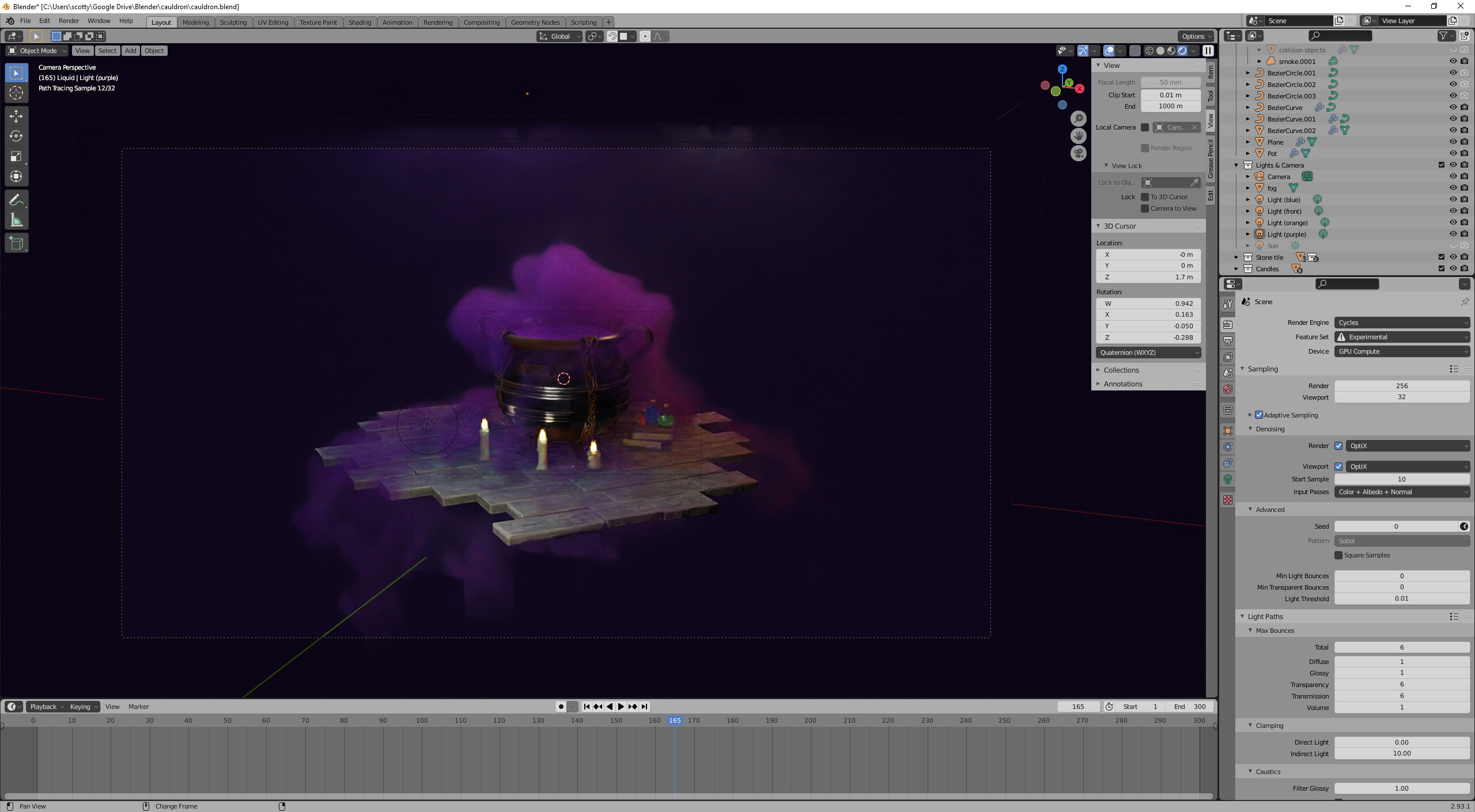Click the zoom view gizmo button
This screenshot has height=812, width=1475.
click(x=1078, y=119)
